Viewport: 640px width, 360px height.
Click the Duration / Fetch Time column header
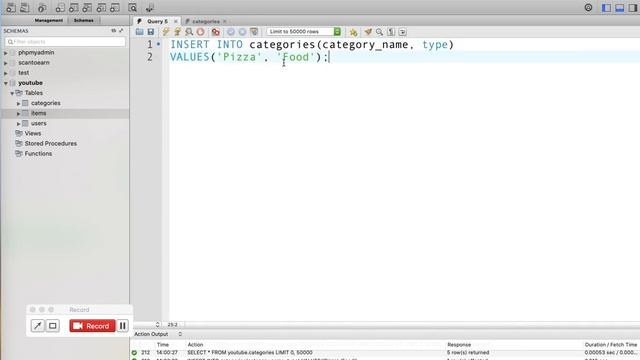[x=611, y=345]
